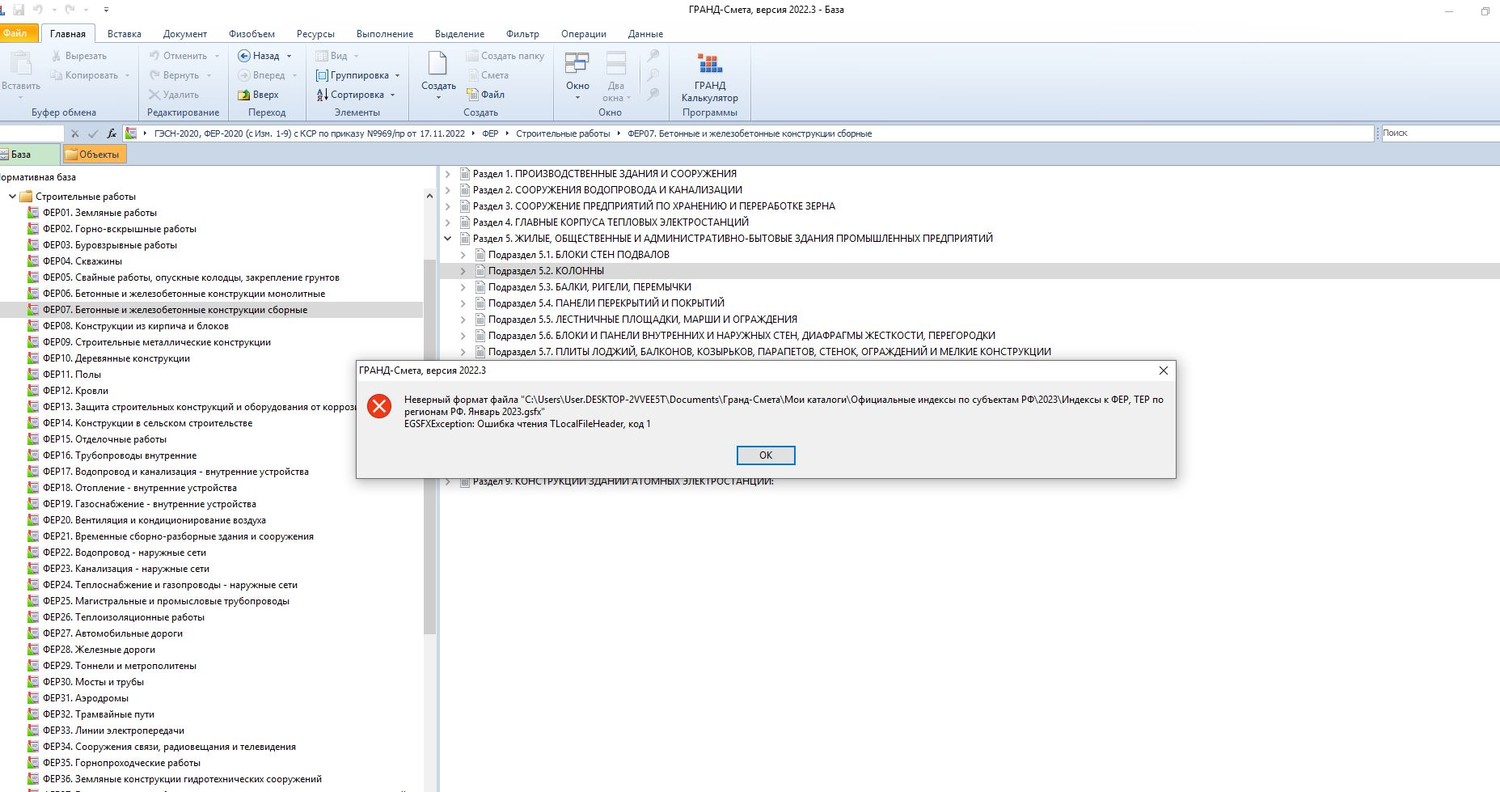Screen dimensions: 1500x792
Task: Click the Файл button in the Создать group
Action: click(x=485, y=95)
